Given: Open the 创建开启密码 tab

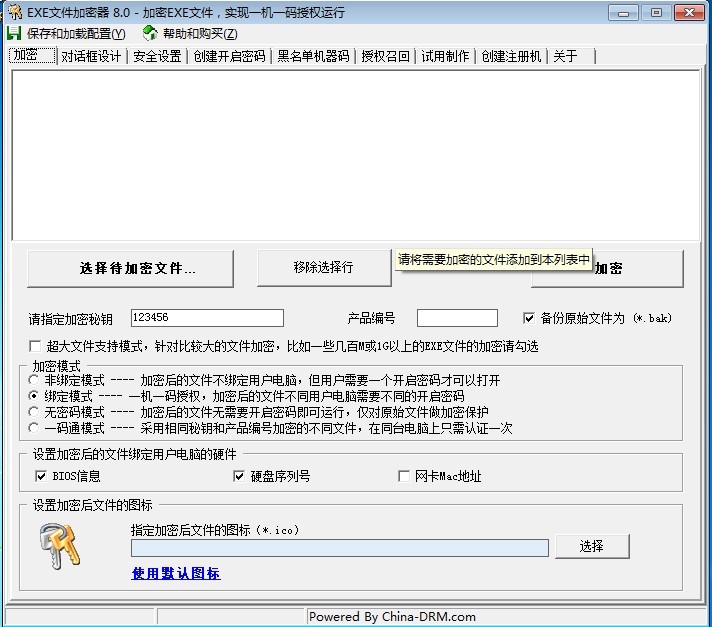Looking at the screenshot, I should click(x=229, y=56).
